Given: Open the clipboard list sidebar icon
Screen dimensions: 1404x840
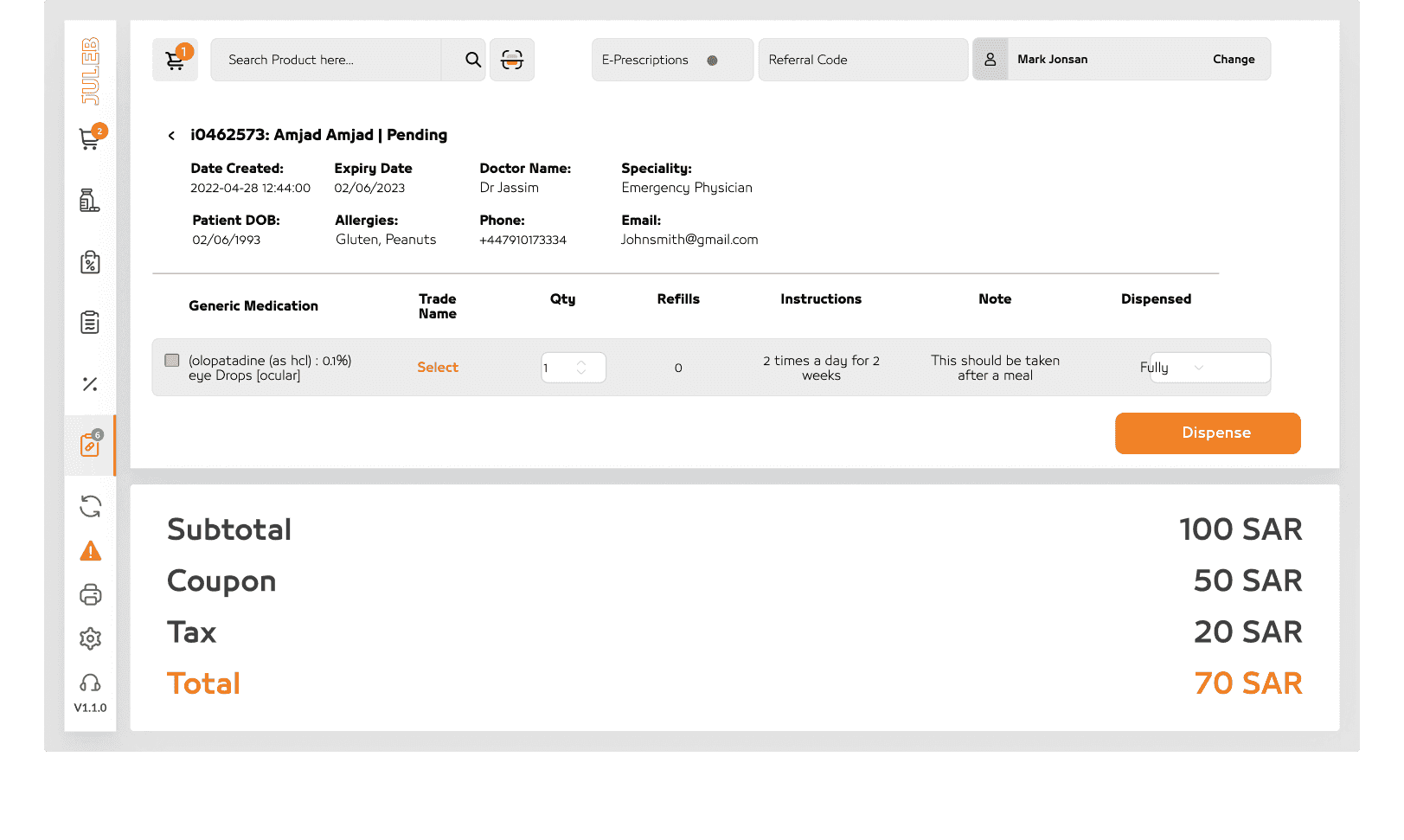Looking at the screenshot, I should pos(90,323).
